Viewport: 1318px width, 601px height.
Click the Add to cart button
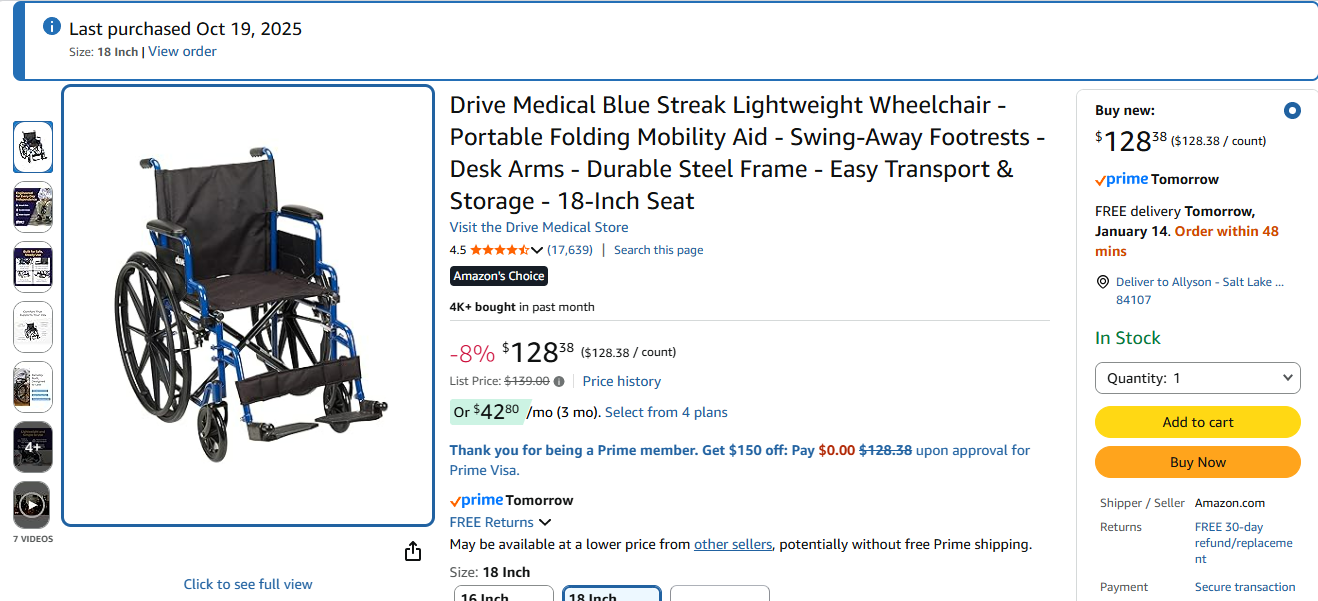pyautogui.click(x=1197, y=422)
